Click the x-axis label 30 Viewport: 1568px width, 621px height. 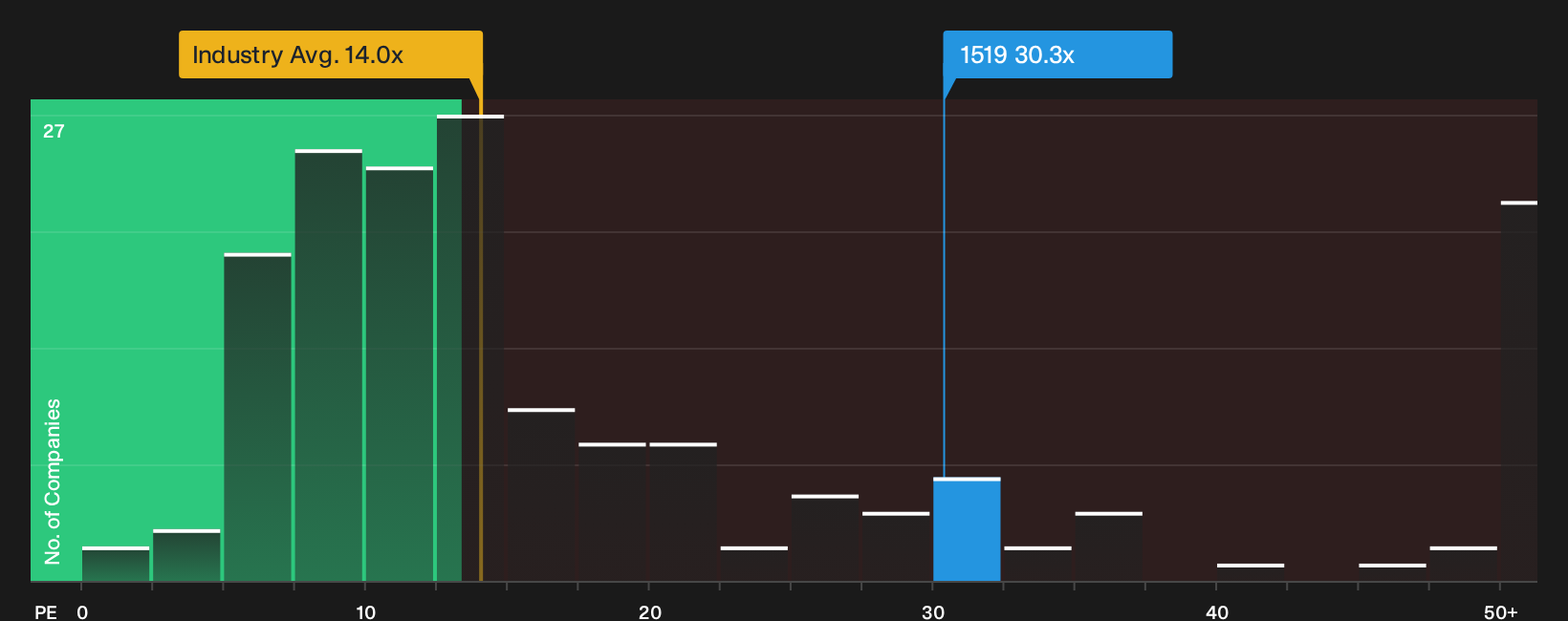pyautogui.click(x=933, y=612)
